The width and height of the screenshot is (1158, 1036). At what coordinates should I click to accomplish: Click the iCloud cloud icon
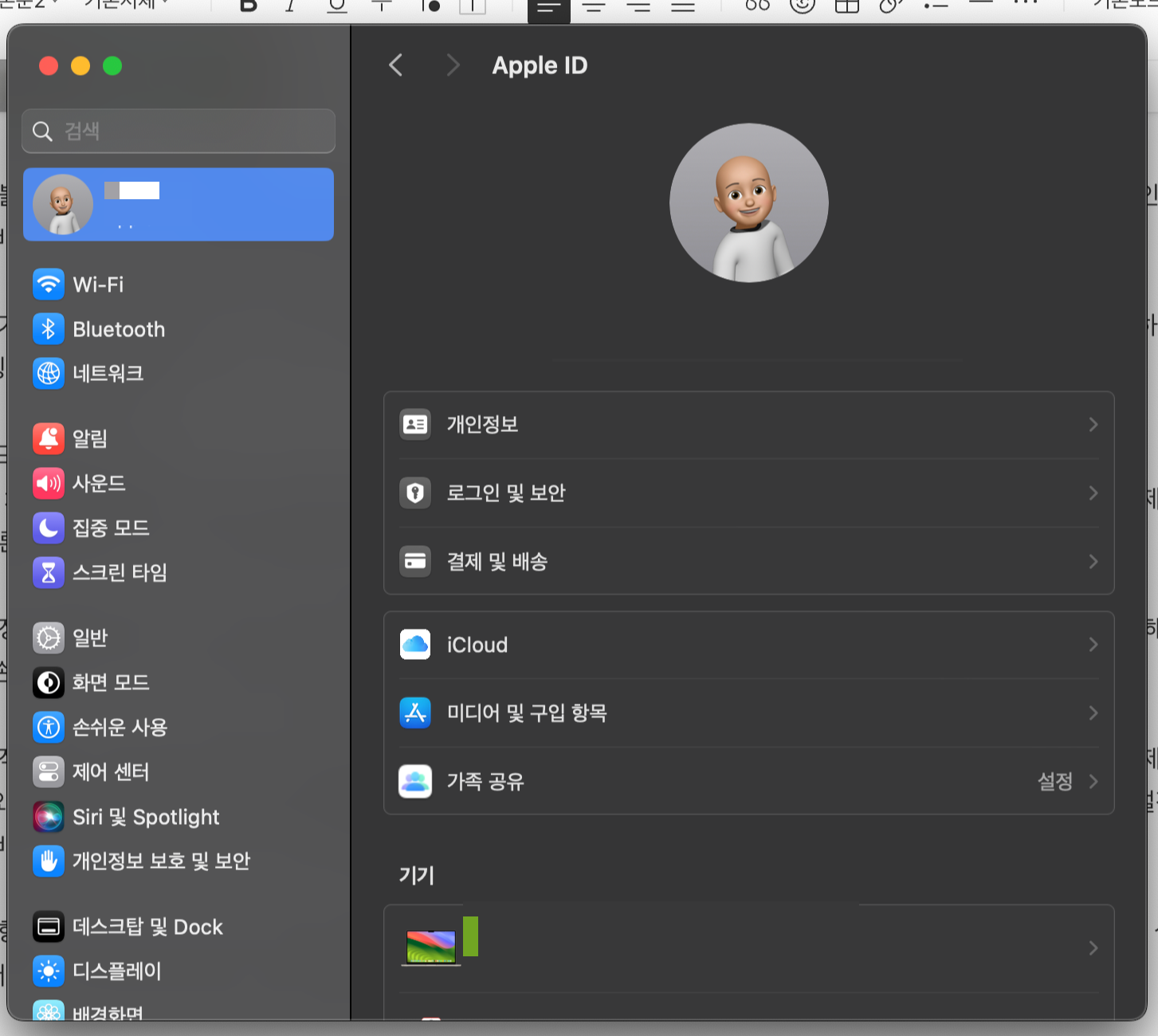pos(415,645)
